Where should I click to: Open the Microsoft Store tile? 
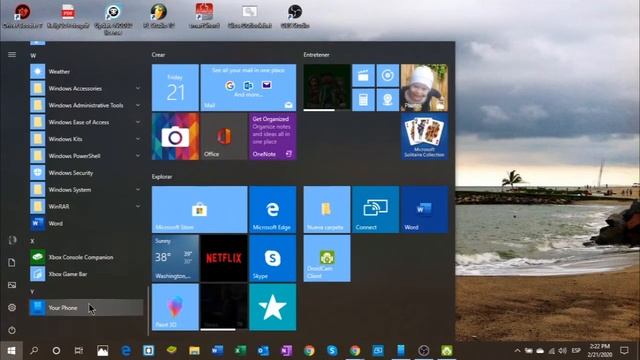tap(199, 209)
